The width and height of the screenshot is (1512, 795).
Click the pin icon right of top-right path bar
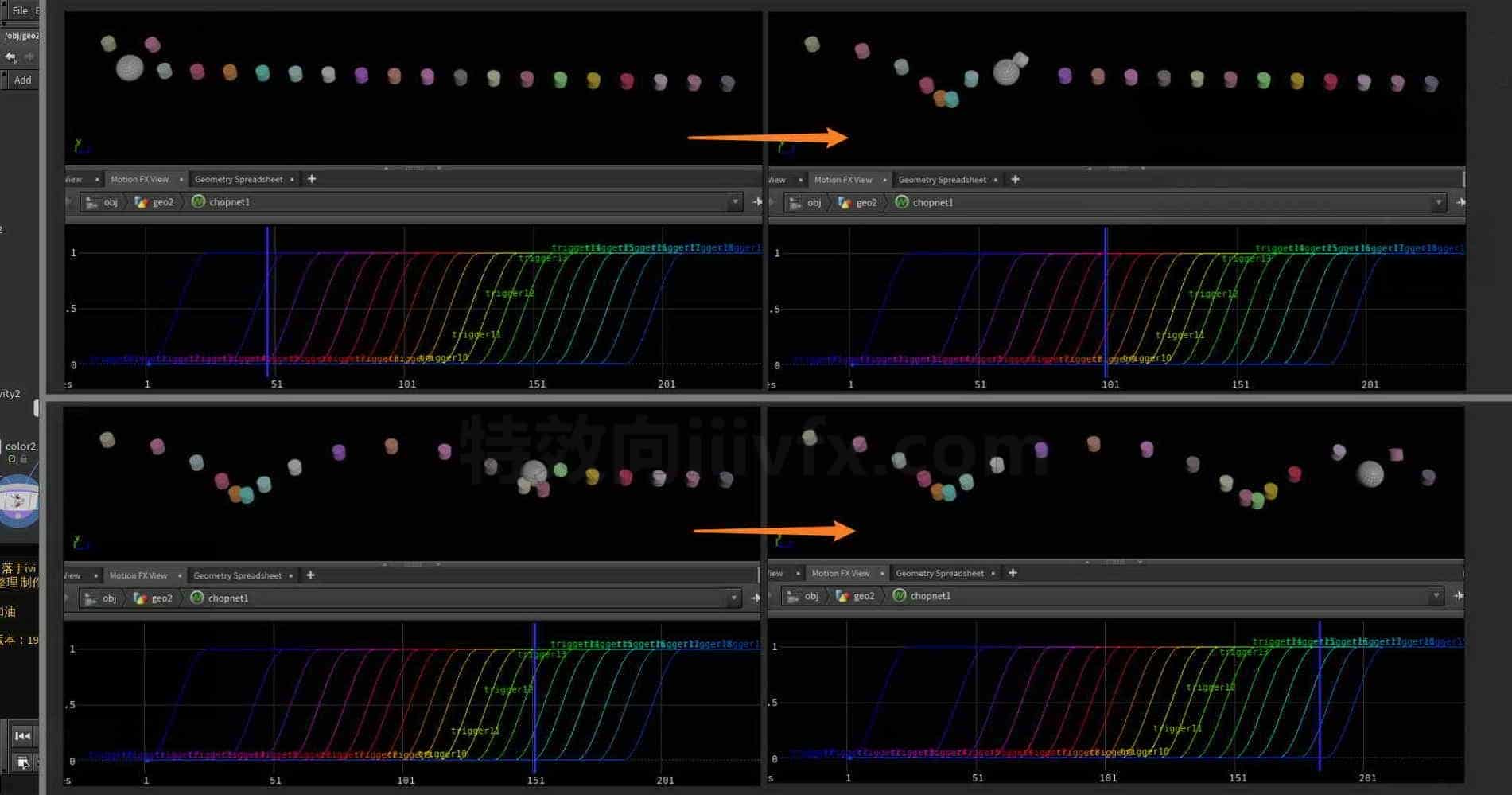coord(1460,203)
